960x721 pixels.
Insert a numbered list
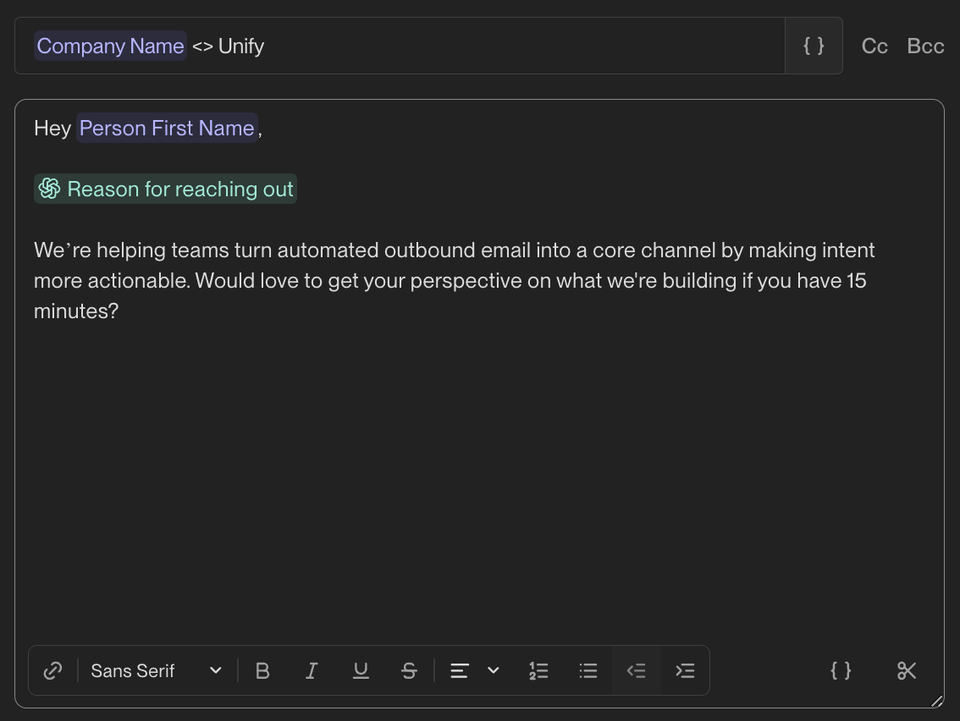[x=539, y=671]
